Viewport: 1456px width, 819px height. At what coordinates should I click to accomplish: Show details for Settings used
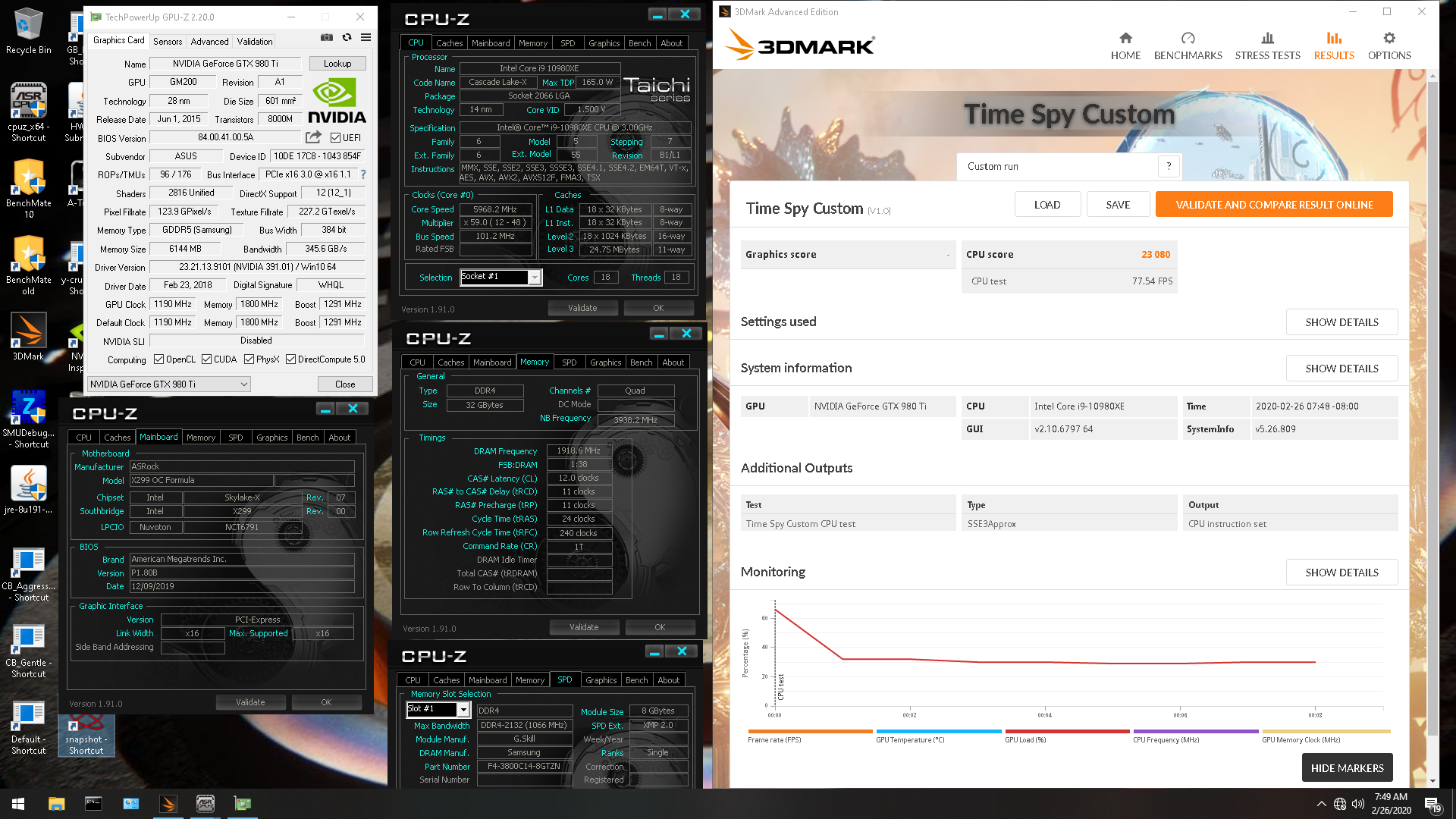point(1341,322)
